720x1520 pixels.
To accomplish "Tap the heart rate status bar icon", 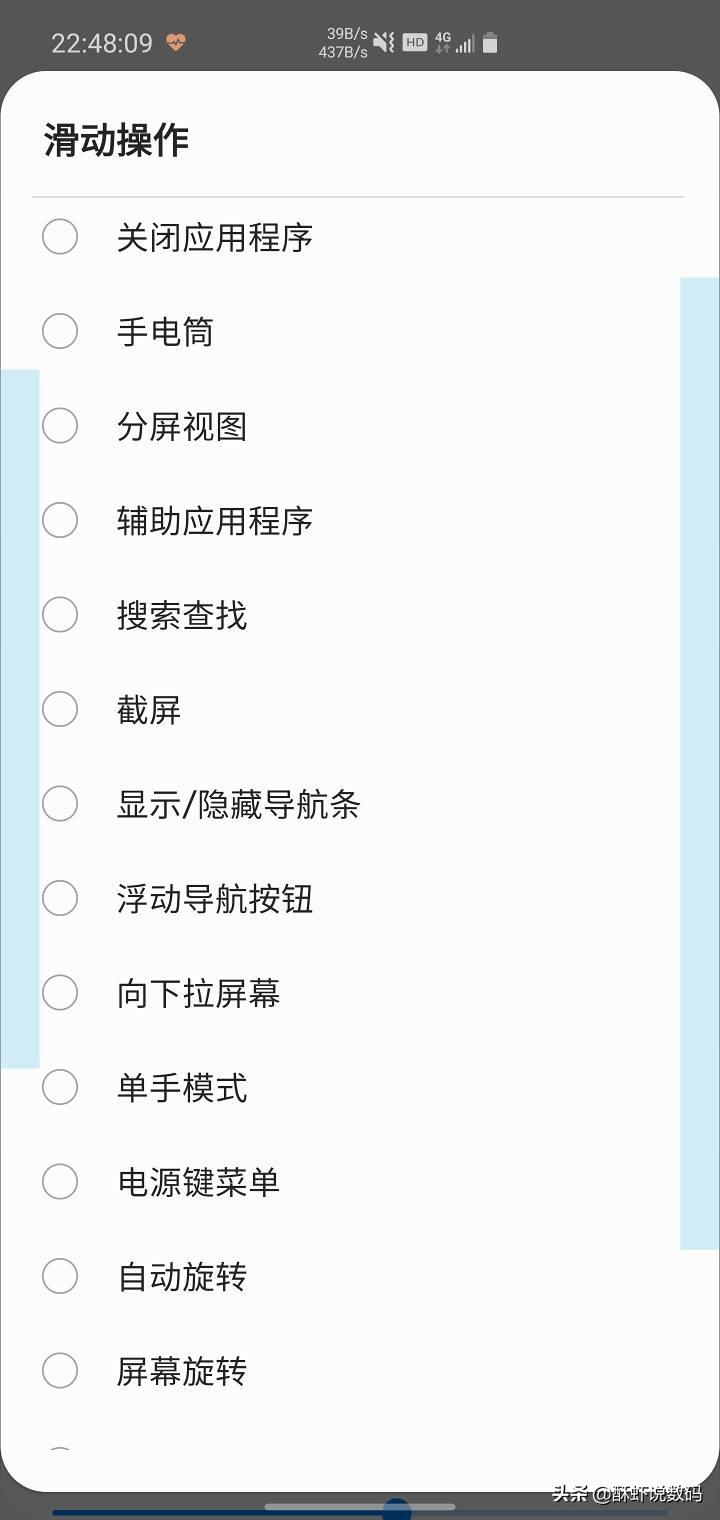I will click(x=176, y=43).
